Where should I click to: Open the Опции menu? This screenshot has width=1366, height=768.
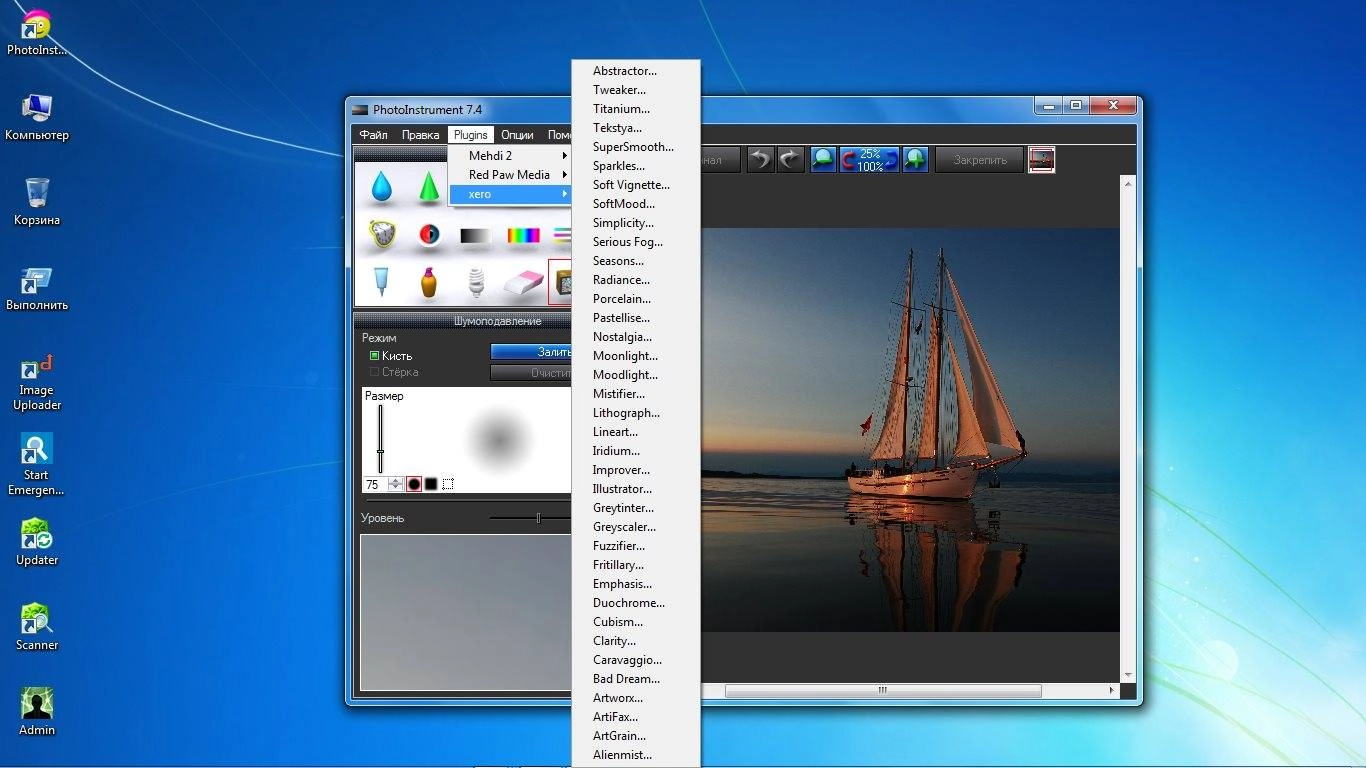(517, 135)
